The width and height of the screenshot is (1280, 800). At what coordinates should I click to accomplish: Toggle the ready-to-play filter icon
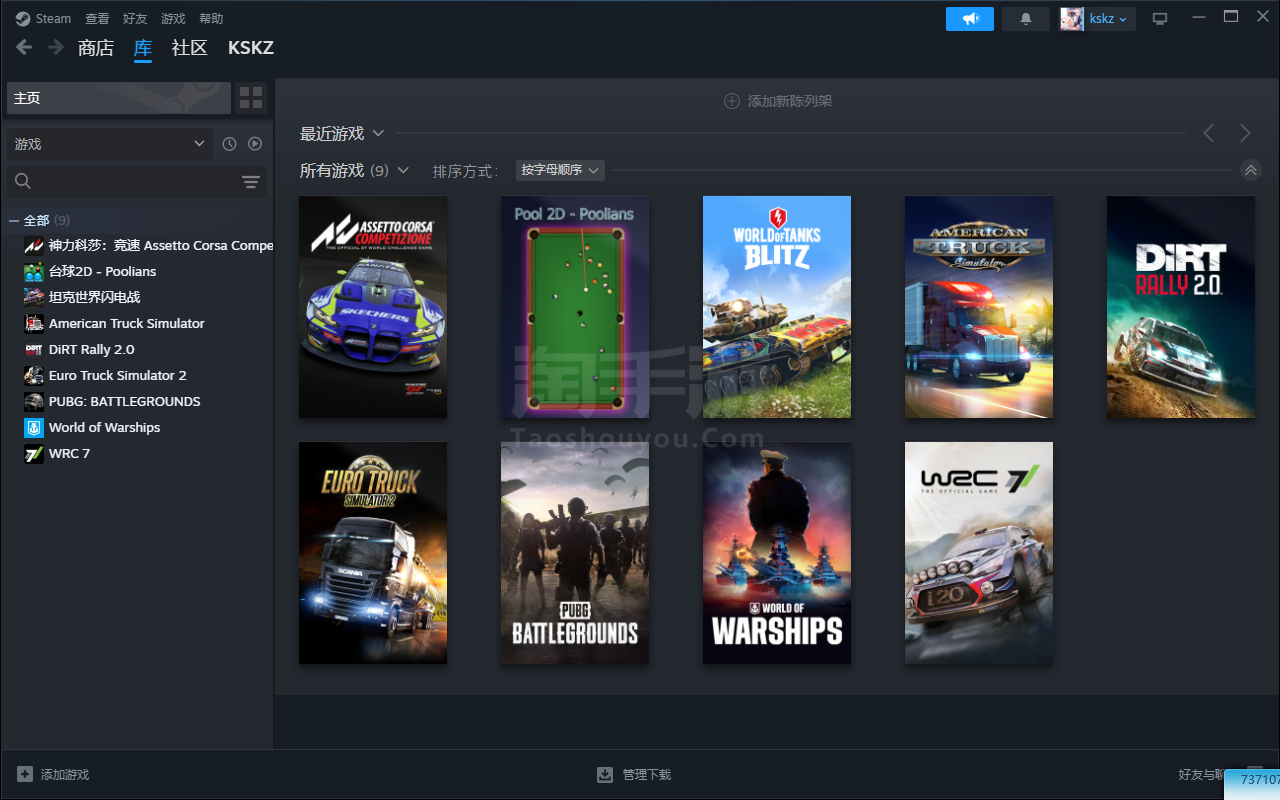click(x=255, y=144)
